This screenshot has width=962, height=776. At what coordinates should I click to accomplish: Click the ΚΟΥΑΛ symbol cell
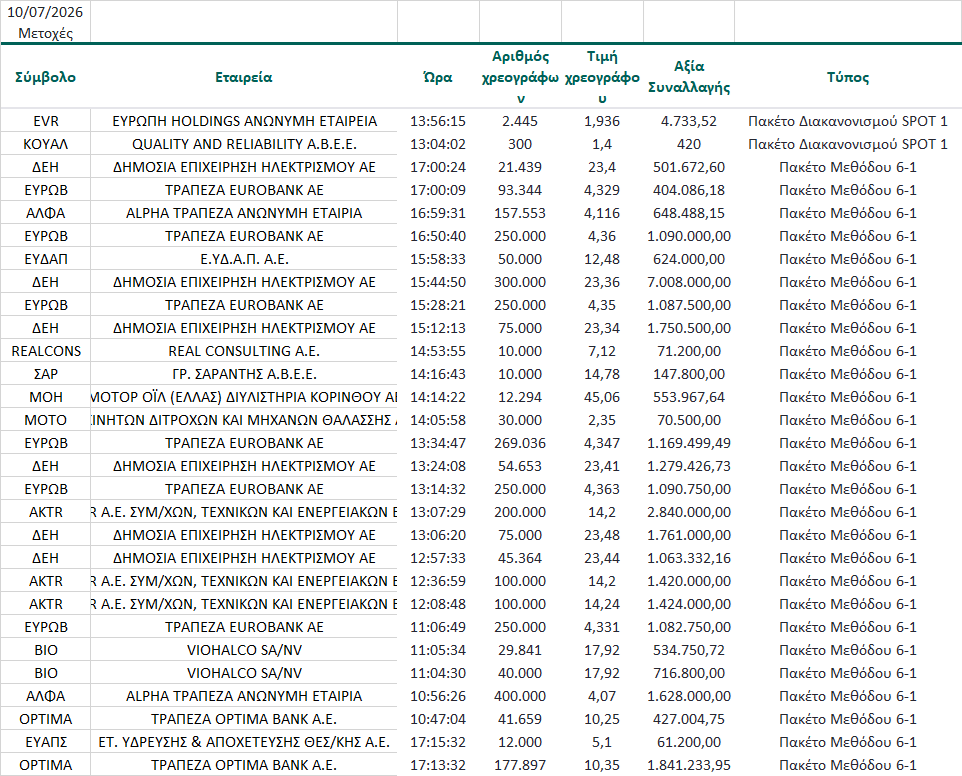(x=45, y=144)
